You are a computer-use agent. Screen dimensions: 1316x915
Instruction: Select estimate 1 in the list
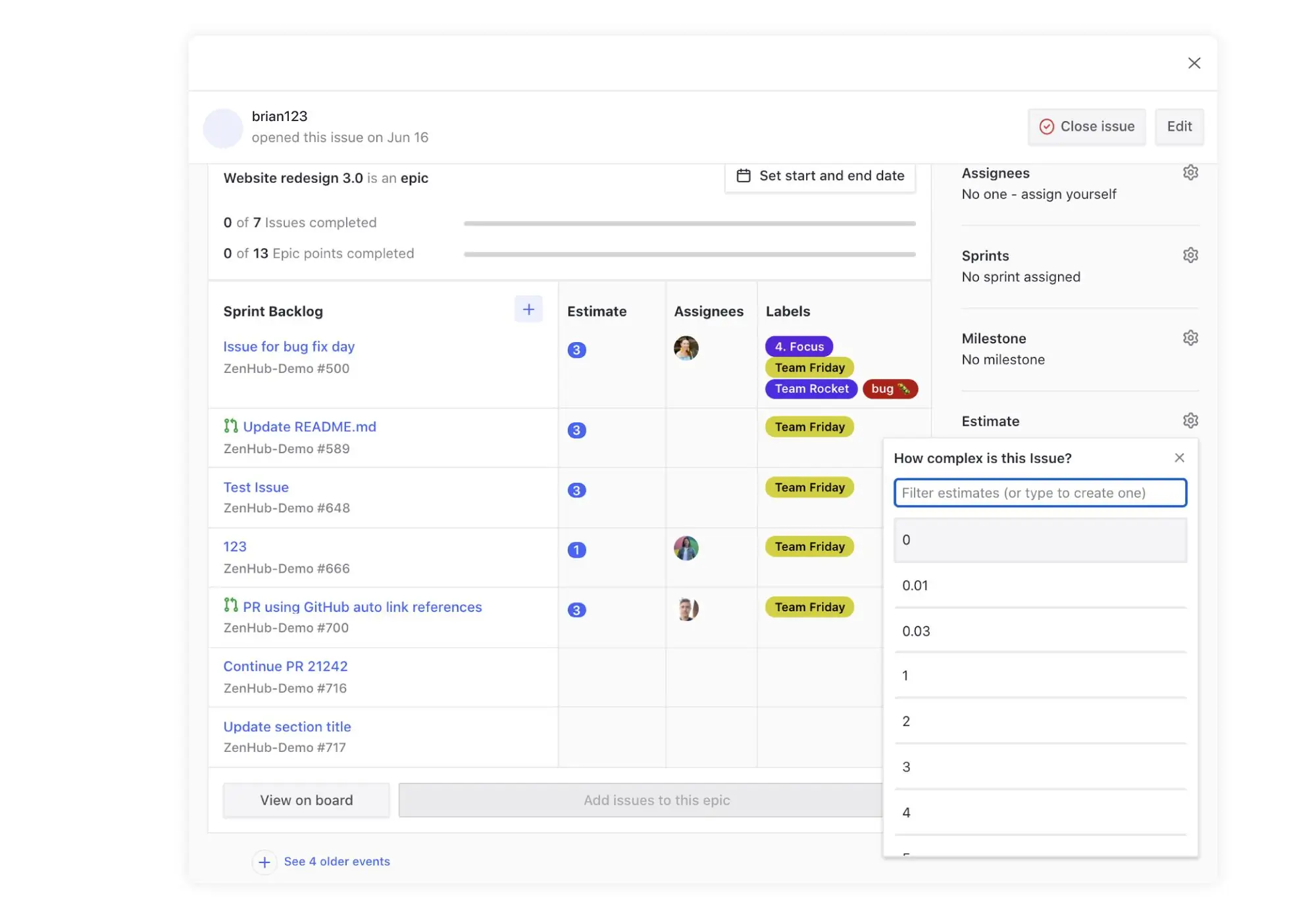(x=1040, y=676)
